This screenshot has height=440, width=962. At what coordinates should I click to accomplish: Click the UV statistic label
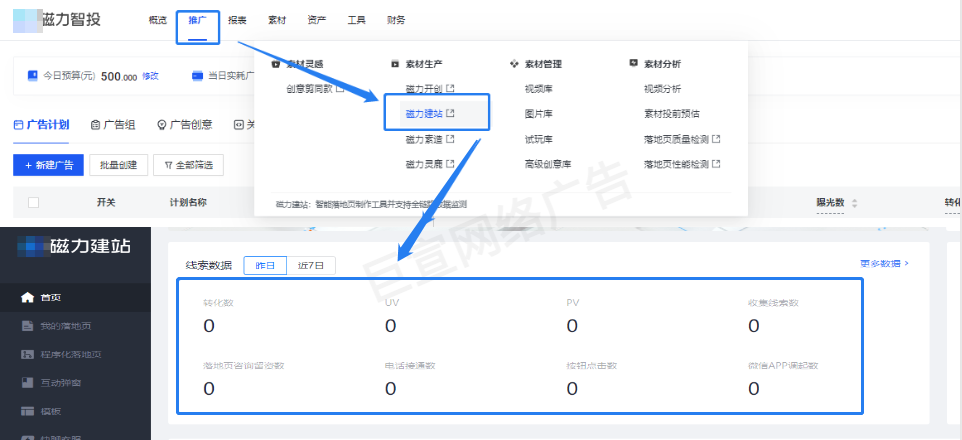coord(392,303)
